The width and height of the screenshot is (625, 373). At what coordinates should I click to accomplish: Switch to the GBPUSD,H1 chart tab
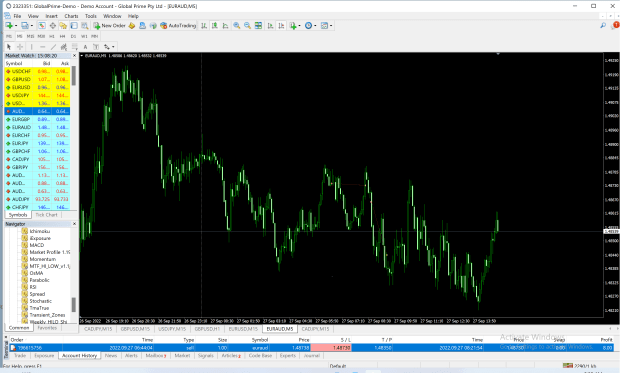[207, 329]
